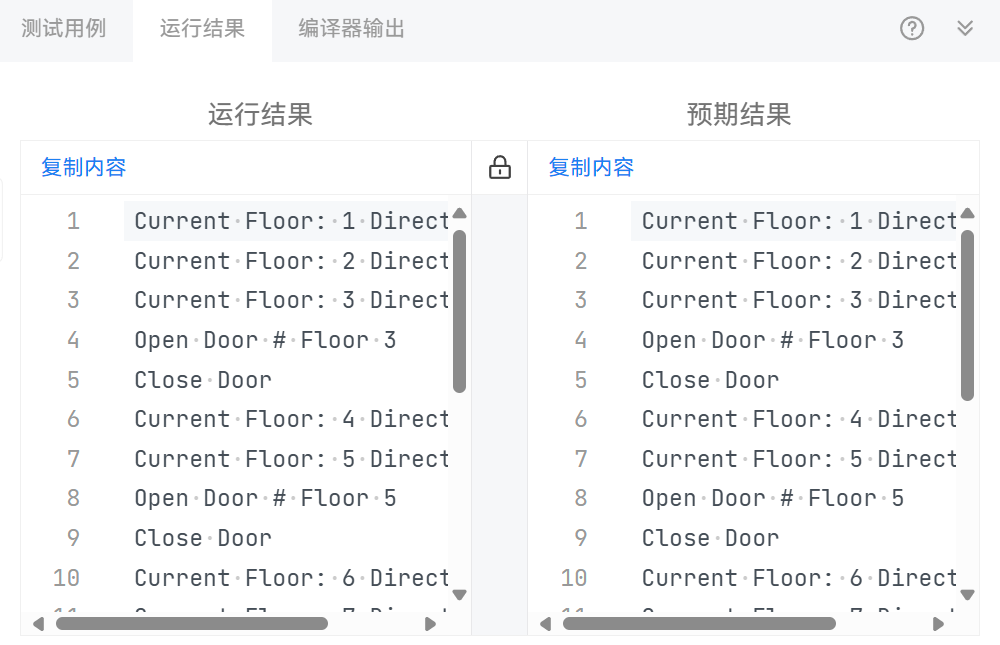This screenshot has height=645, width=1000.
Task: Copy content of the 运行结果 output
Action: (x=84, y=168)
